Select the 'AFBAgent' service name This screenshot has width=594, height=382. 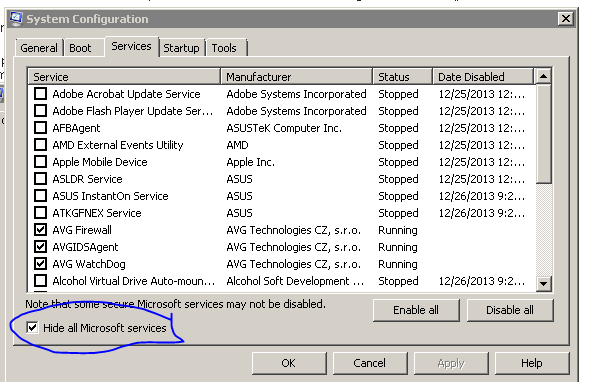click(77, 128)
